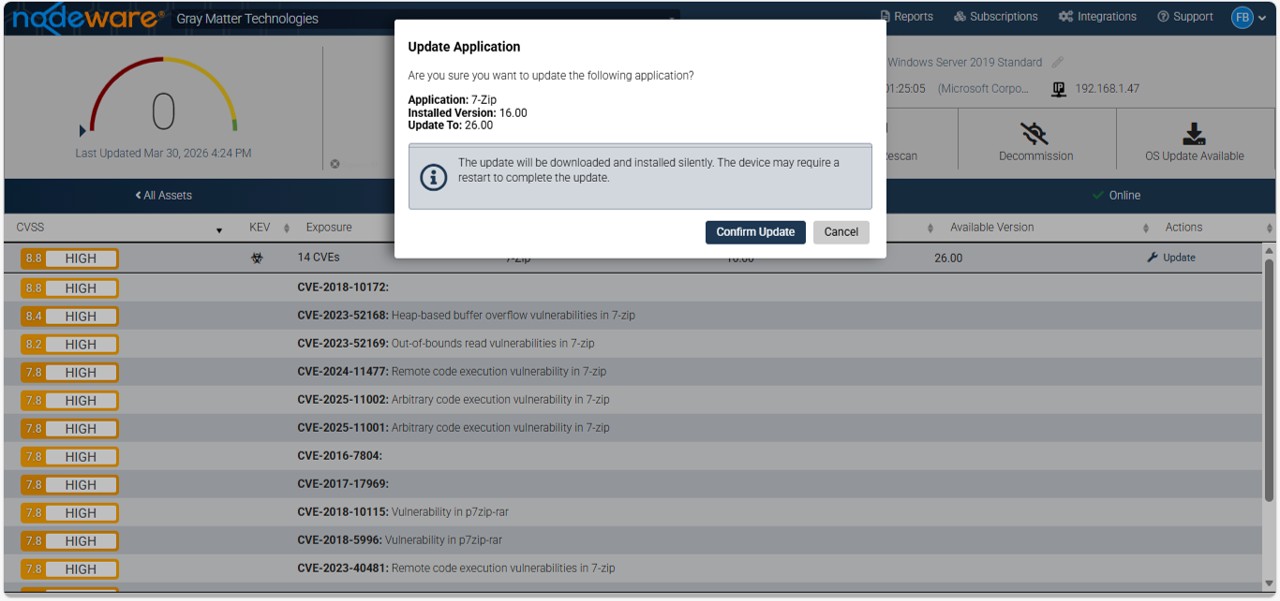Click the 8.4 HIGH severity badge
The height and width of the screenshot is (601, 1280).
pyautogui.click(x=69, y=316)
